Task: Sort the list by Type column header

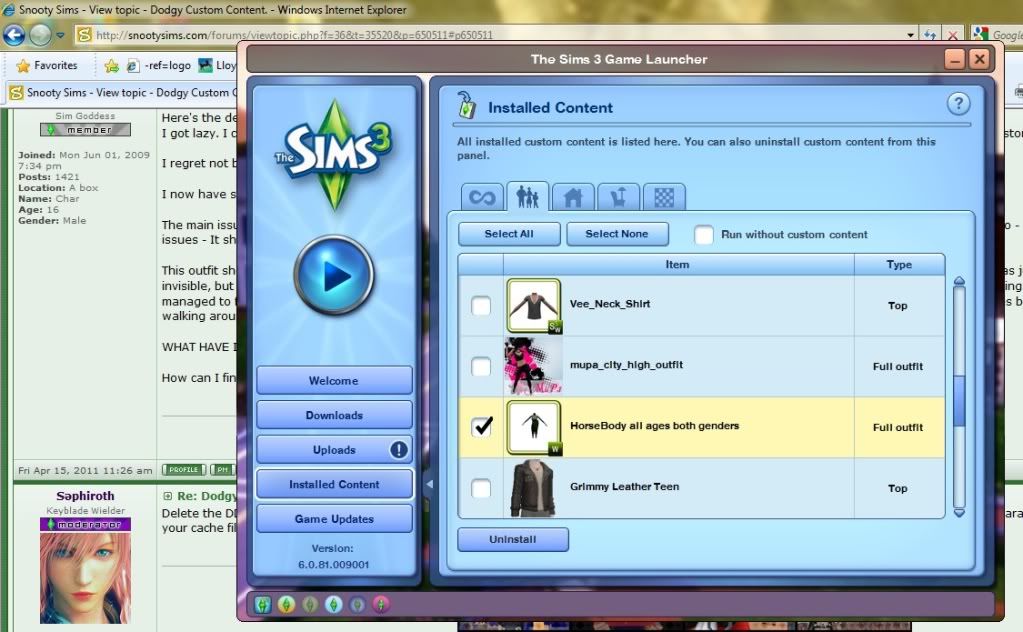Action: pyautogui.click(x=899, y=265)
